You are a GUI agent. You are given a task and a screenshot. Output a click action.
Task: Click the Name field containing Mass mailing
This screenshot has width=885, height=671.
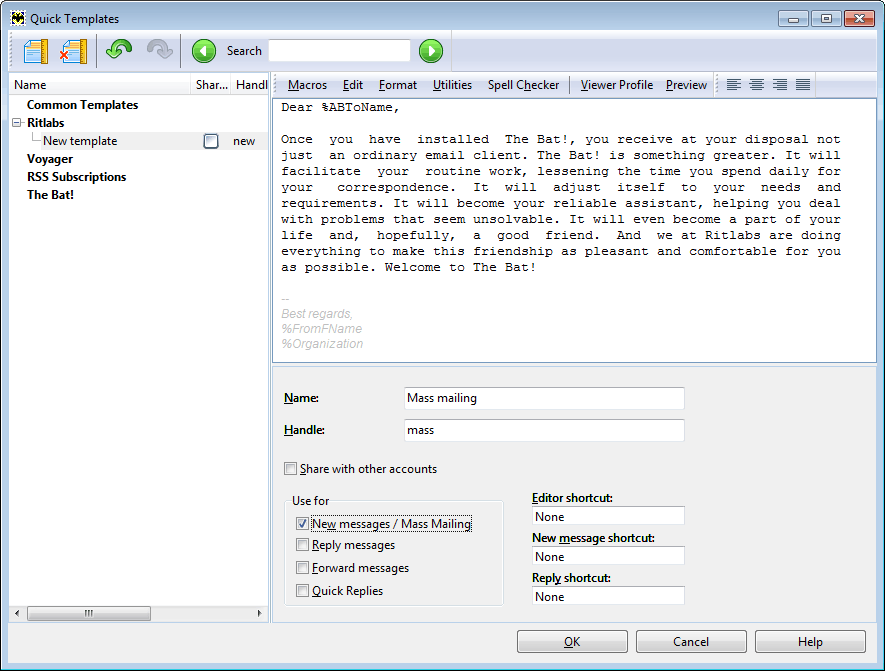[x=544, y=398]
